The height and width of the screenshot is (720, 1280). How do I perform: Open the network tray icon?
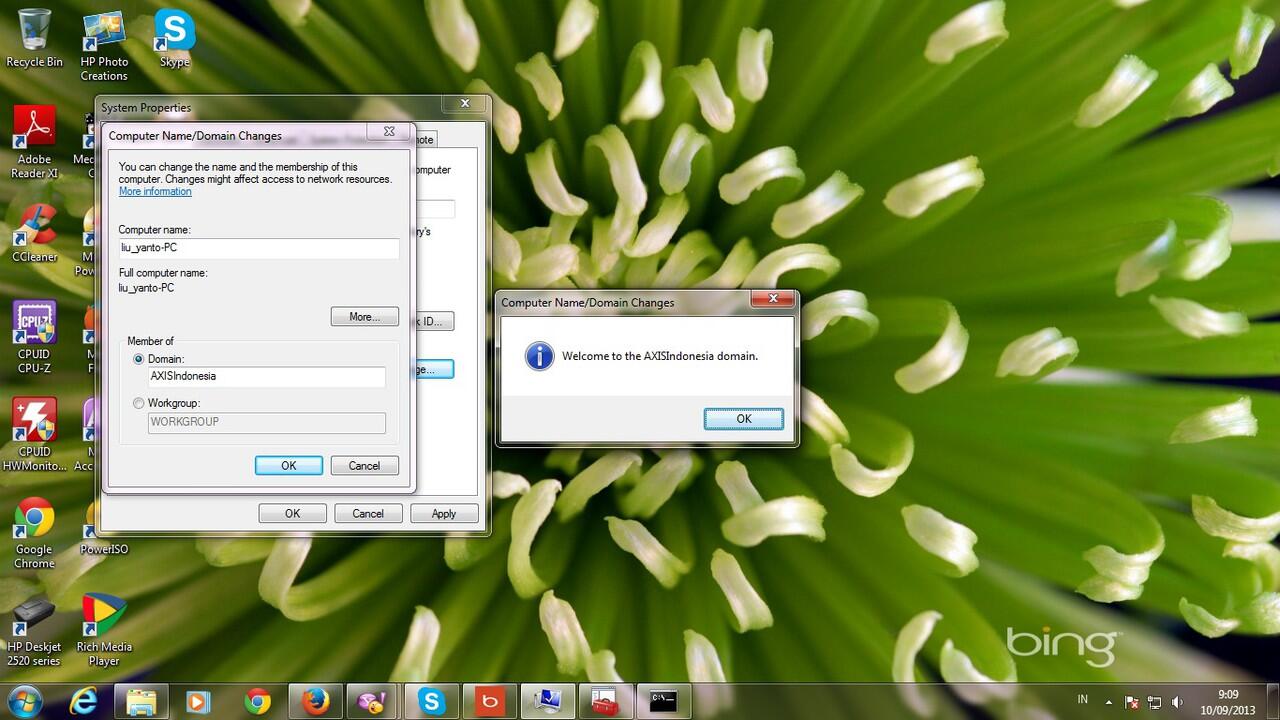click(x=1155, y=702)
